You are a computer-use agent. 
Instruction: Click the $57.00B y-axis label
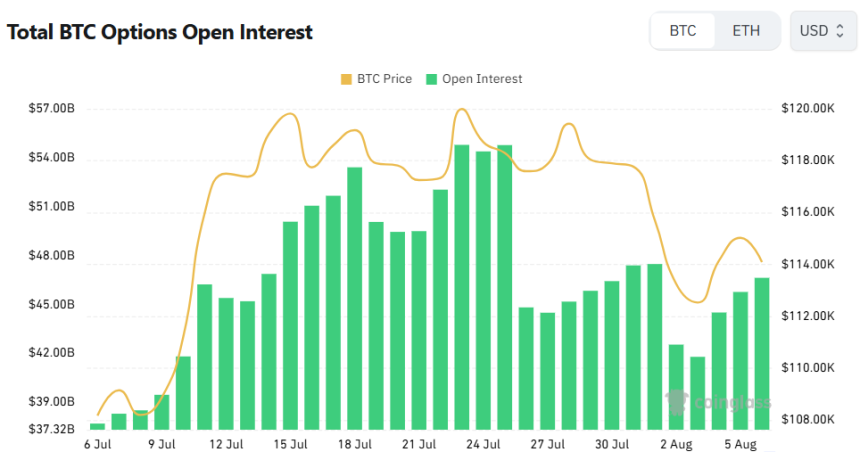pos(51,108)
